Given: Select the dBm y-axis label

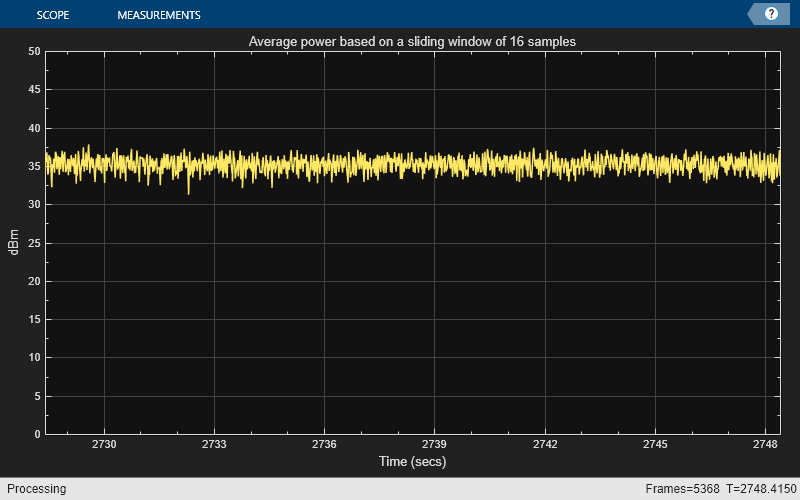Looking at the screenshot, I should point(14,242).
